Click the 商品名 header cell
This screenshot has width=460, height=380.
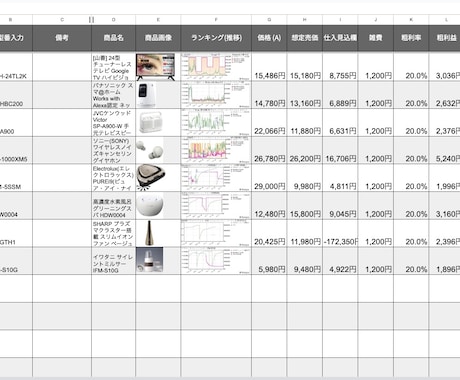point(114,38)
